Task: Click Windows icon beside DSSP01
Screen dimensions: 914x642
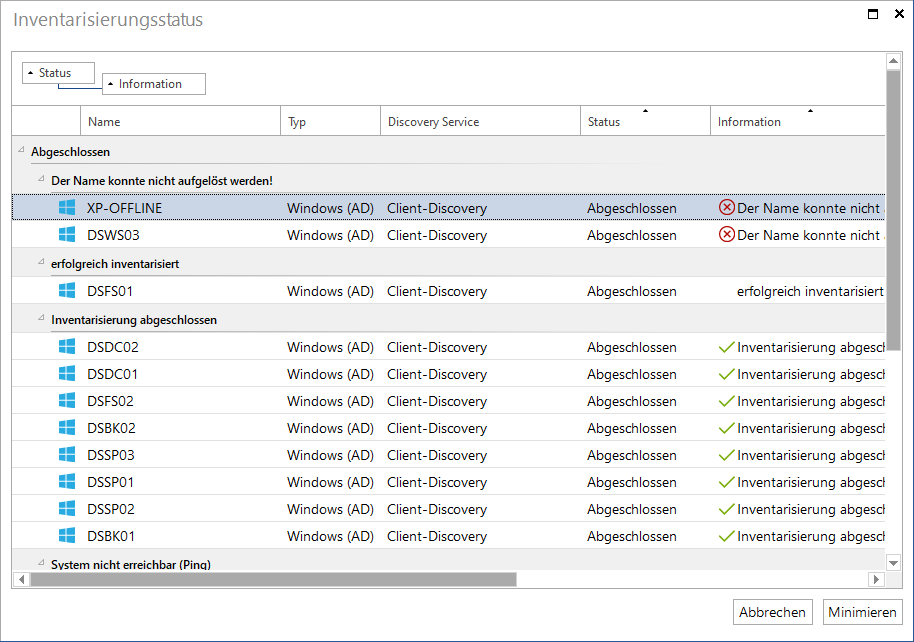Action: (67, 482)
